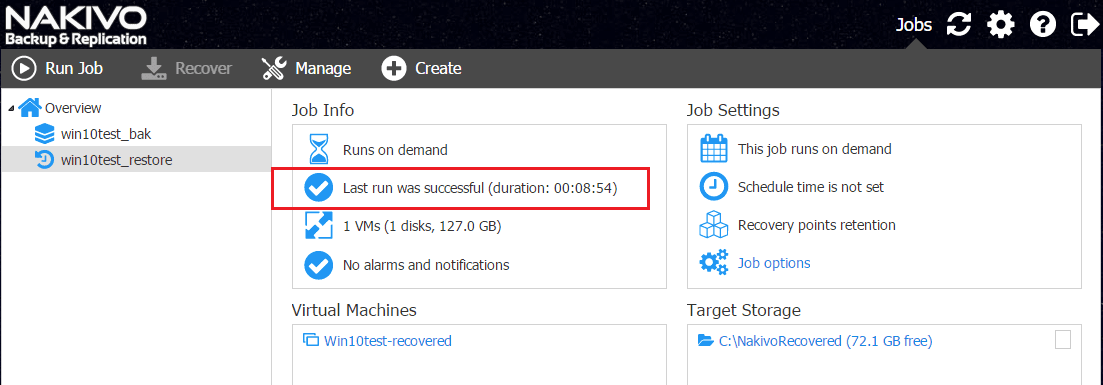Toggle the checkbox beside C:\NakivoRecovered storage

pos(1063,339)
